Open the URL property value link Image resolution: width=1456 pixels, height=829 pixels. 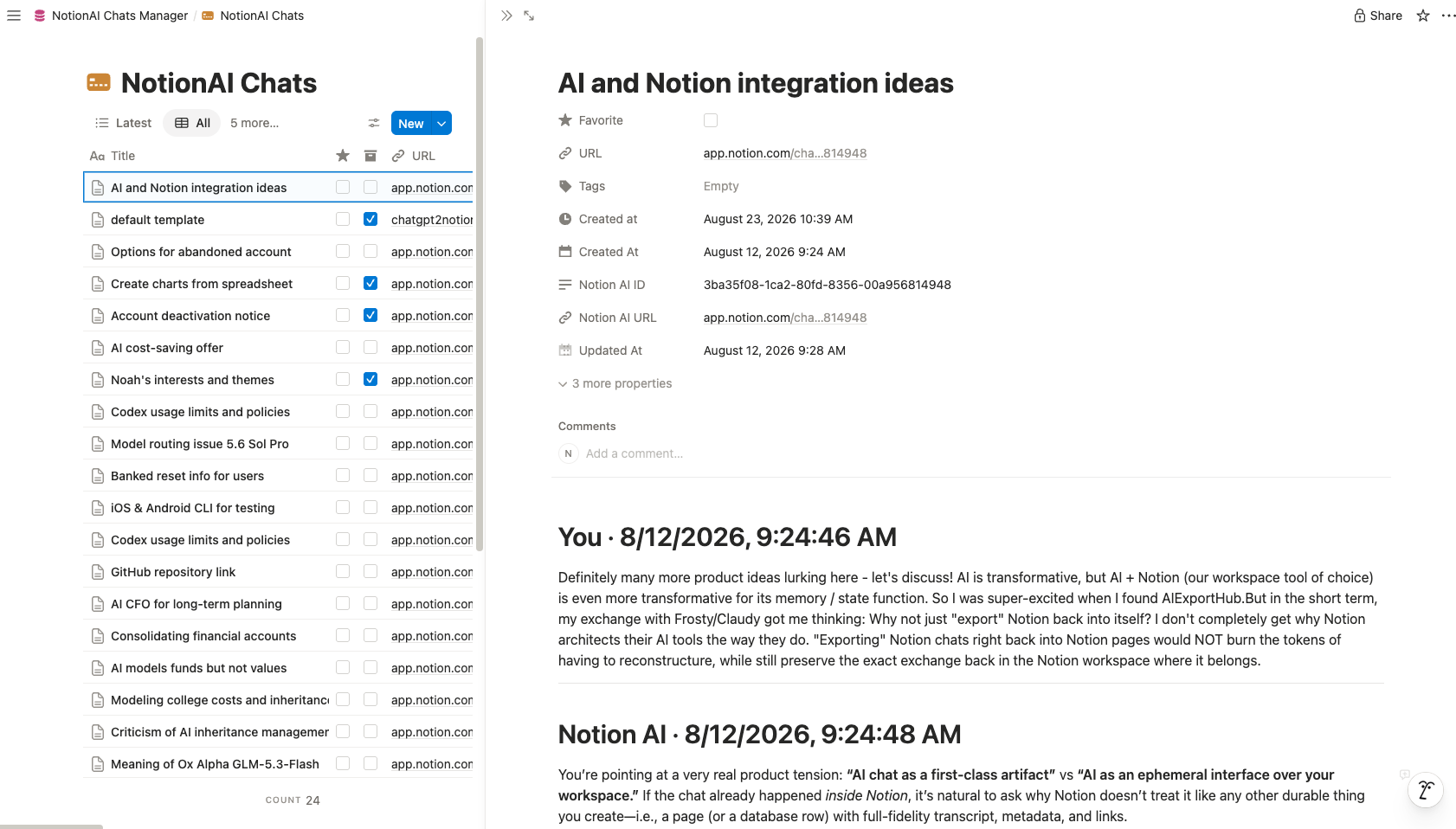coord(785,153)
